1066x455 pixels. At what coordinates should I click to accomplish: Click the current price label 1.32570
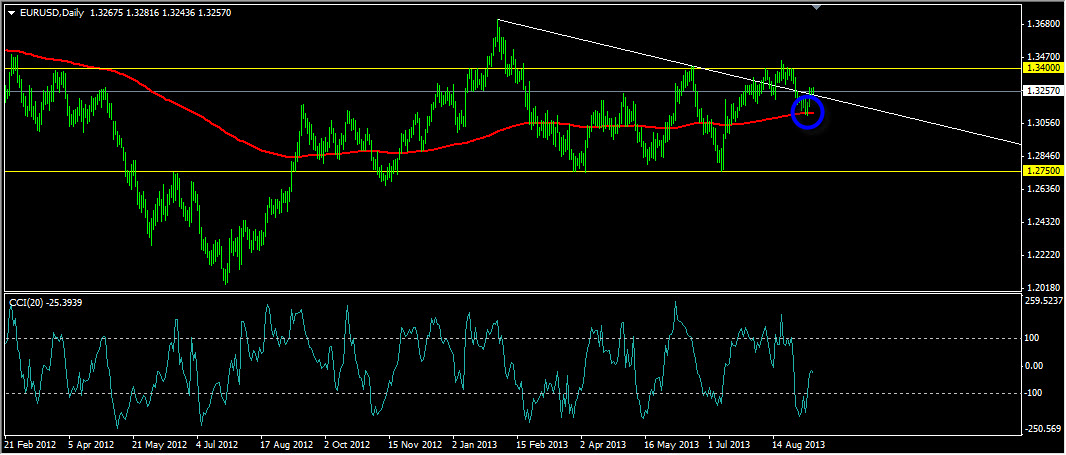[1042, 91]
